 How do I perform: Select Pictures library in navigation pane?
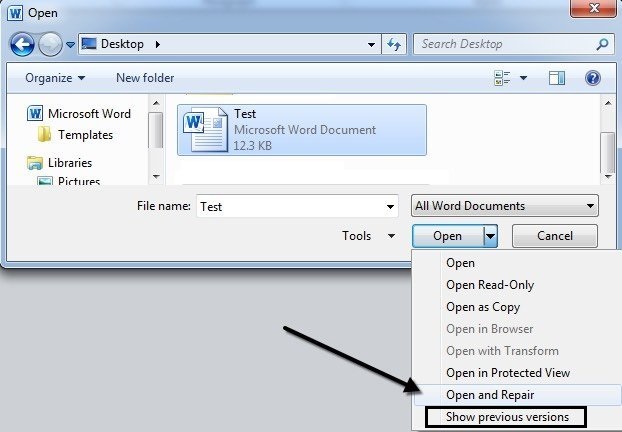[x=68, y=181]
